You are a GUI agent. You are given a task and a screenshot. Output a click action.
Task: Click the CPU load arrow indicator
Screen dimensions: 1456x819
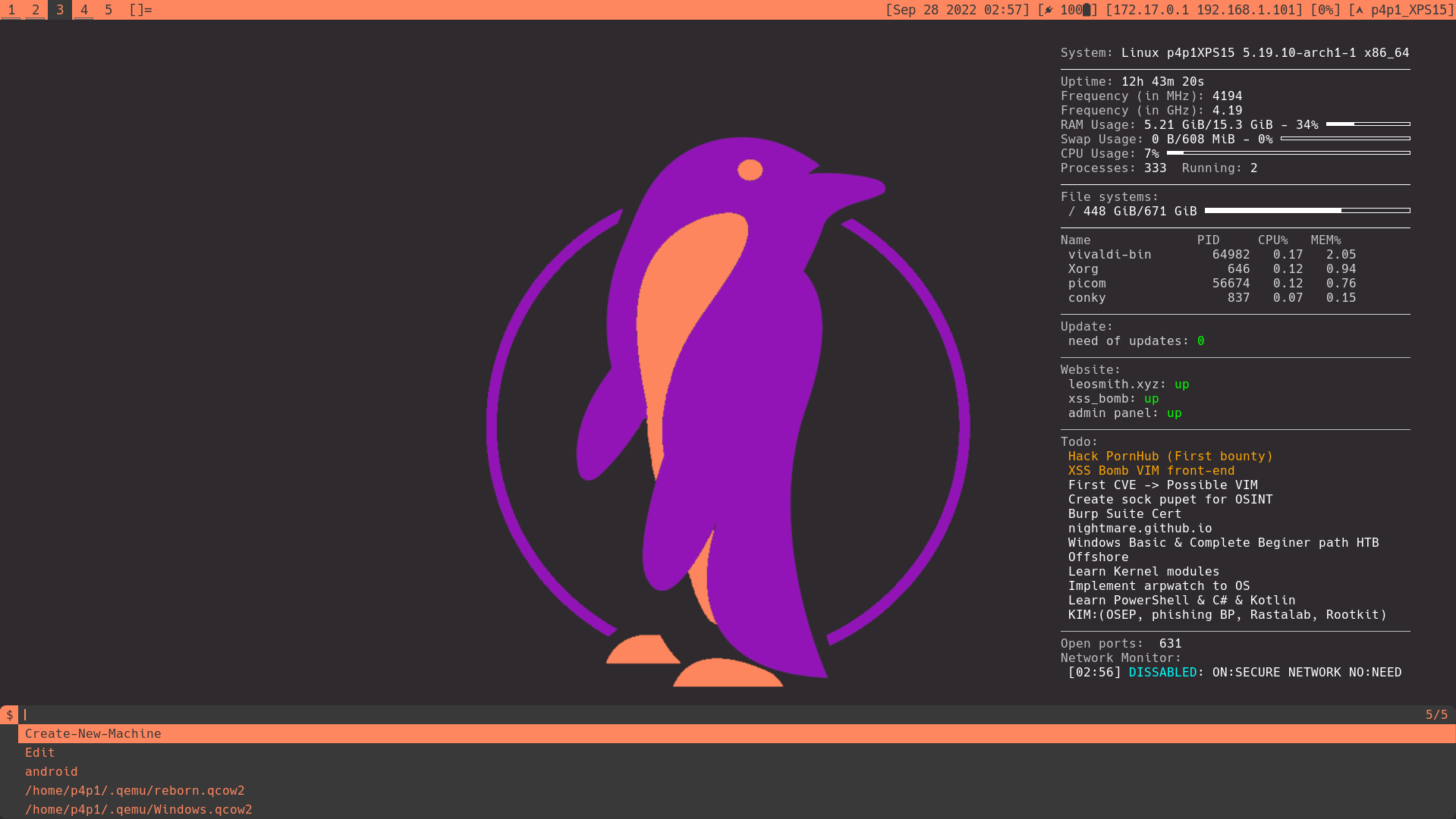(1357, 10)
